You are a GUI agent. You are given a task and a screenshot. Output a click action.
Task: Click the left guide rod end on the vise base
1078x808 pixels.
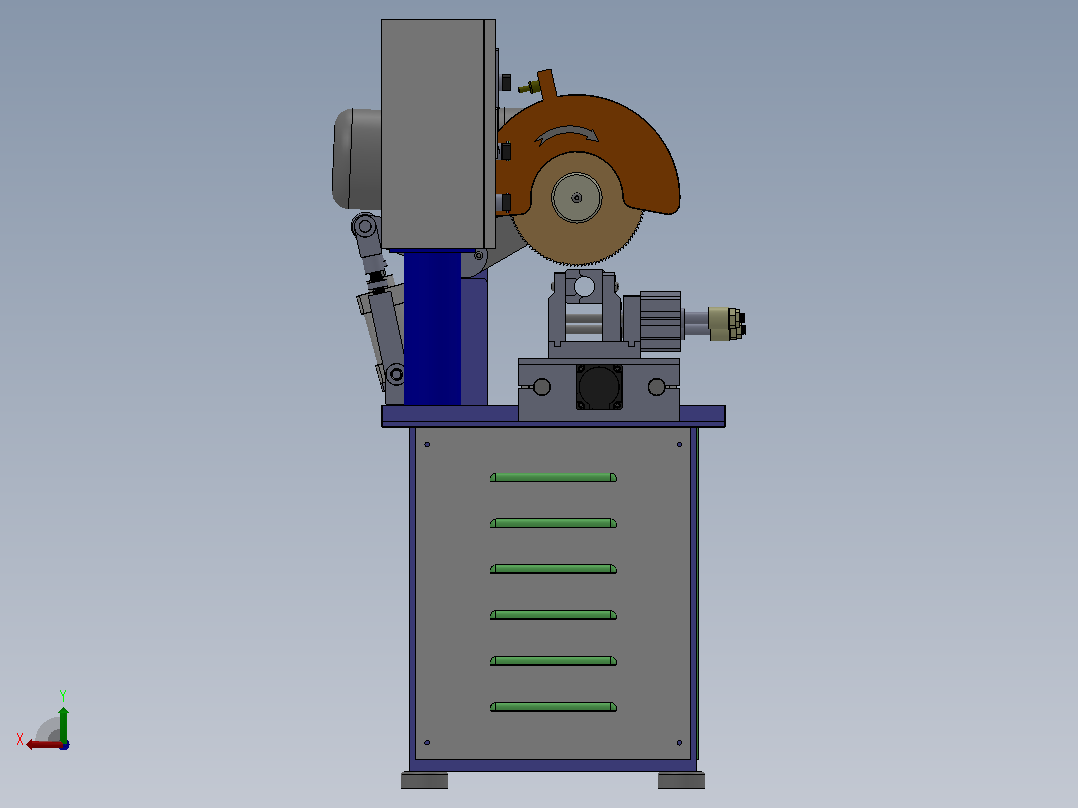pyautogui.click(x=542, y=387)
